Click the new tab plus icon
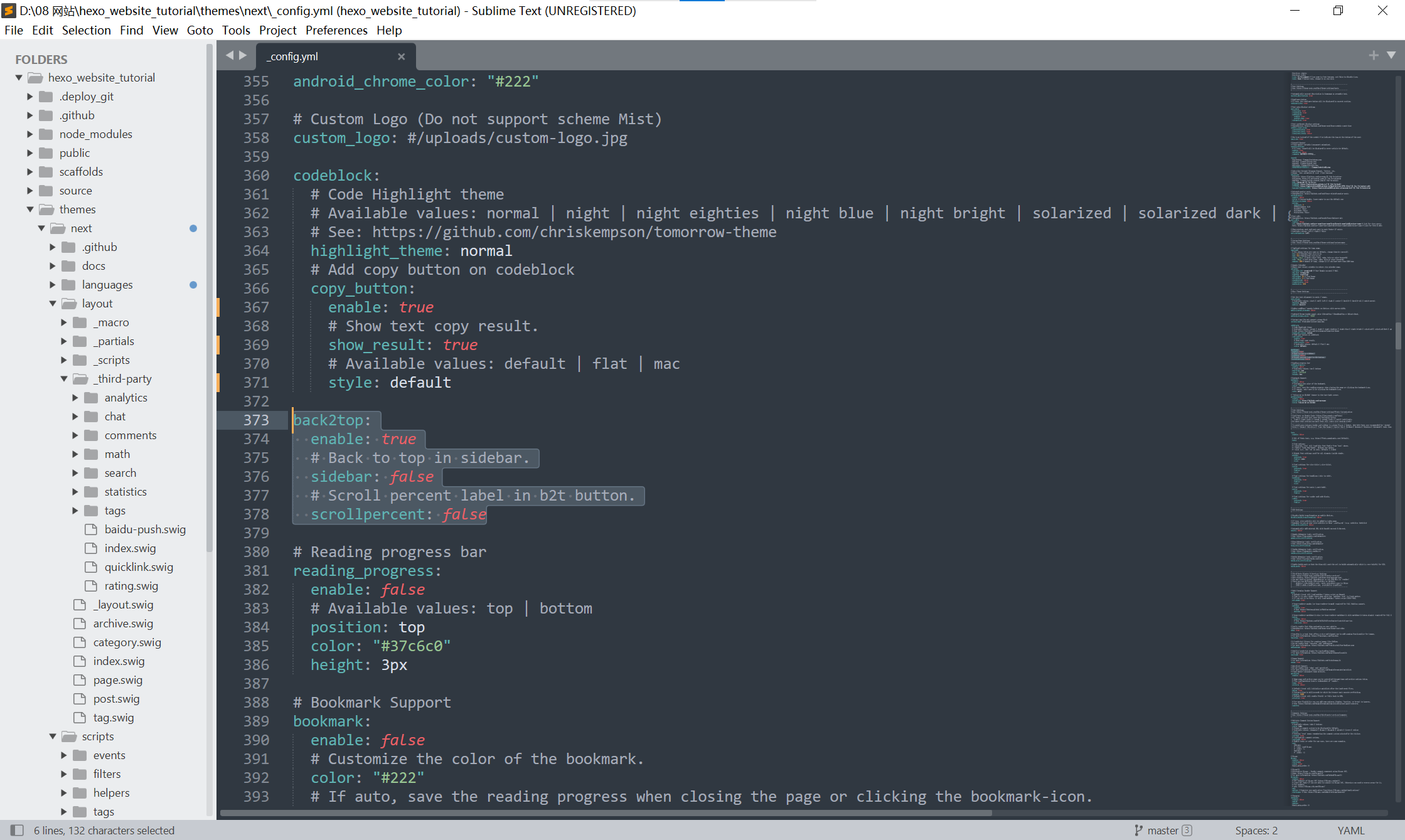This screenshot has height=840, width=1405. coord(1374,55)
